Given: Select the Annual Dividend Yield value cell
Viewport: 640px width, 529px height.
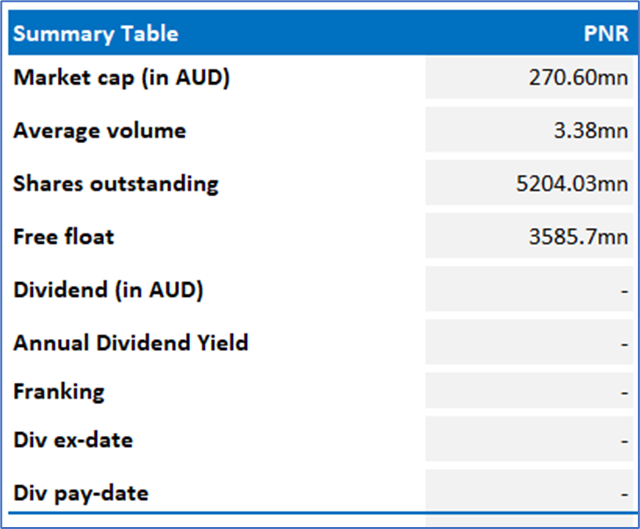Looking at the screenshot, I should point(532,343).
